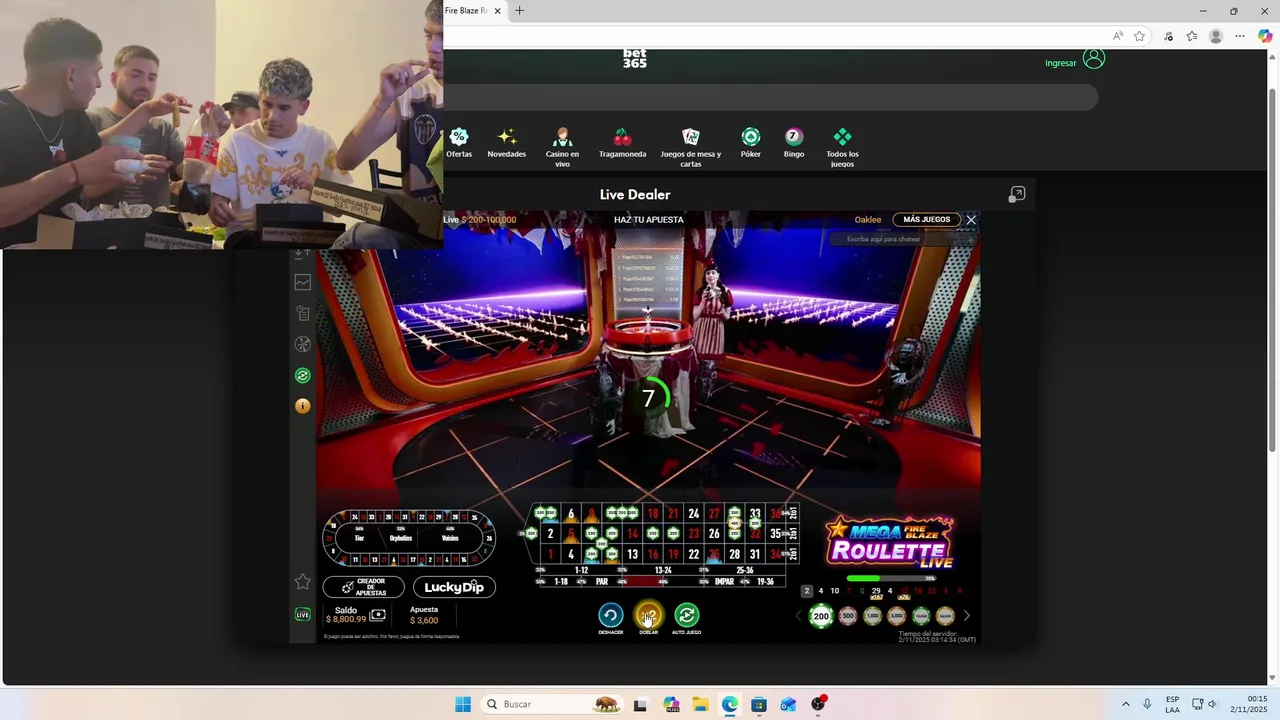Screen dimensions: 1280x720
Task: Open a new browser tab
Action: pos(519,11)
